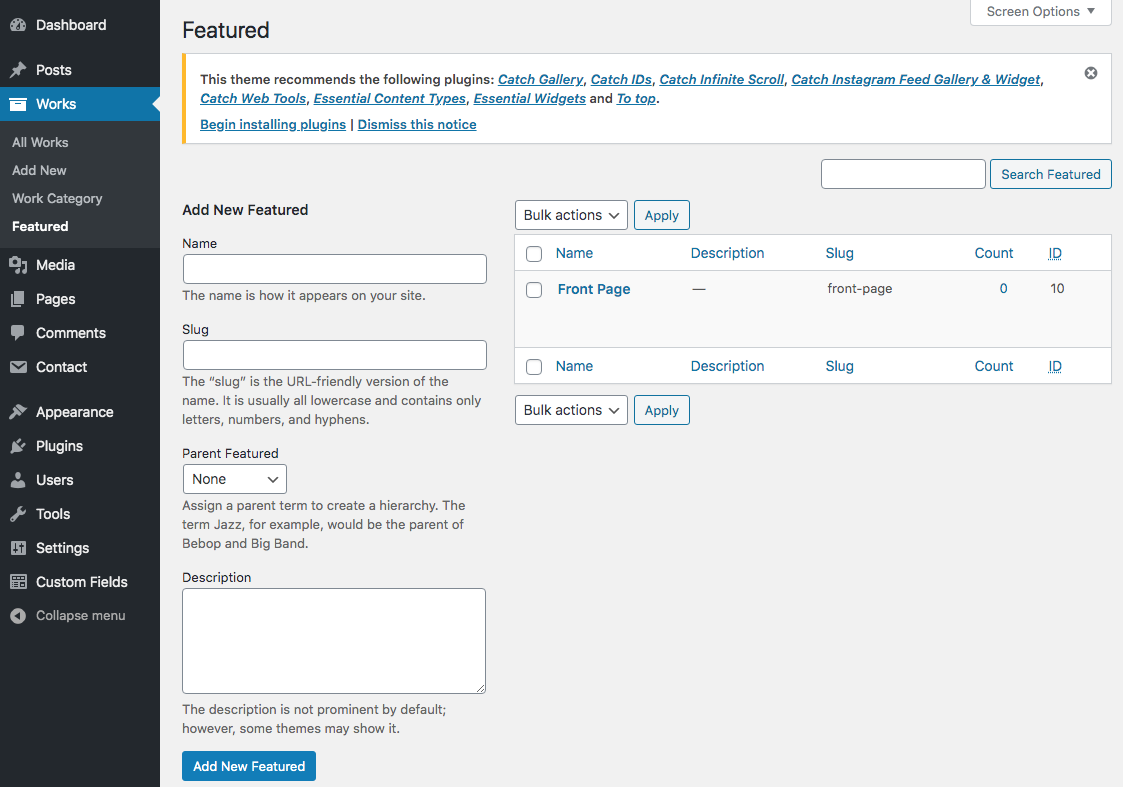Focus the Name input field

[x=334, y=269]
